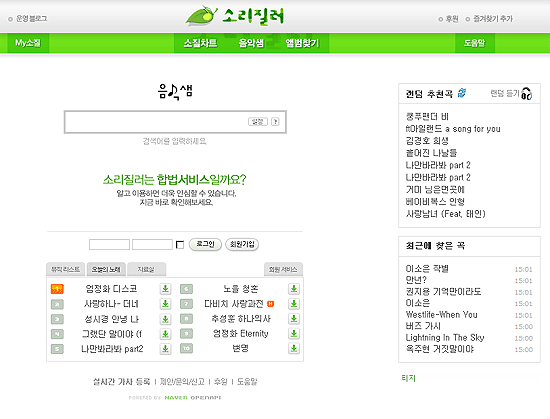Download the 사랑하나- 더네 song
This screenshot has width=550, height=419.
pyautogui.click(x=165, y=304)
